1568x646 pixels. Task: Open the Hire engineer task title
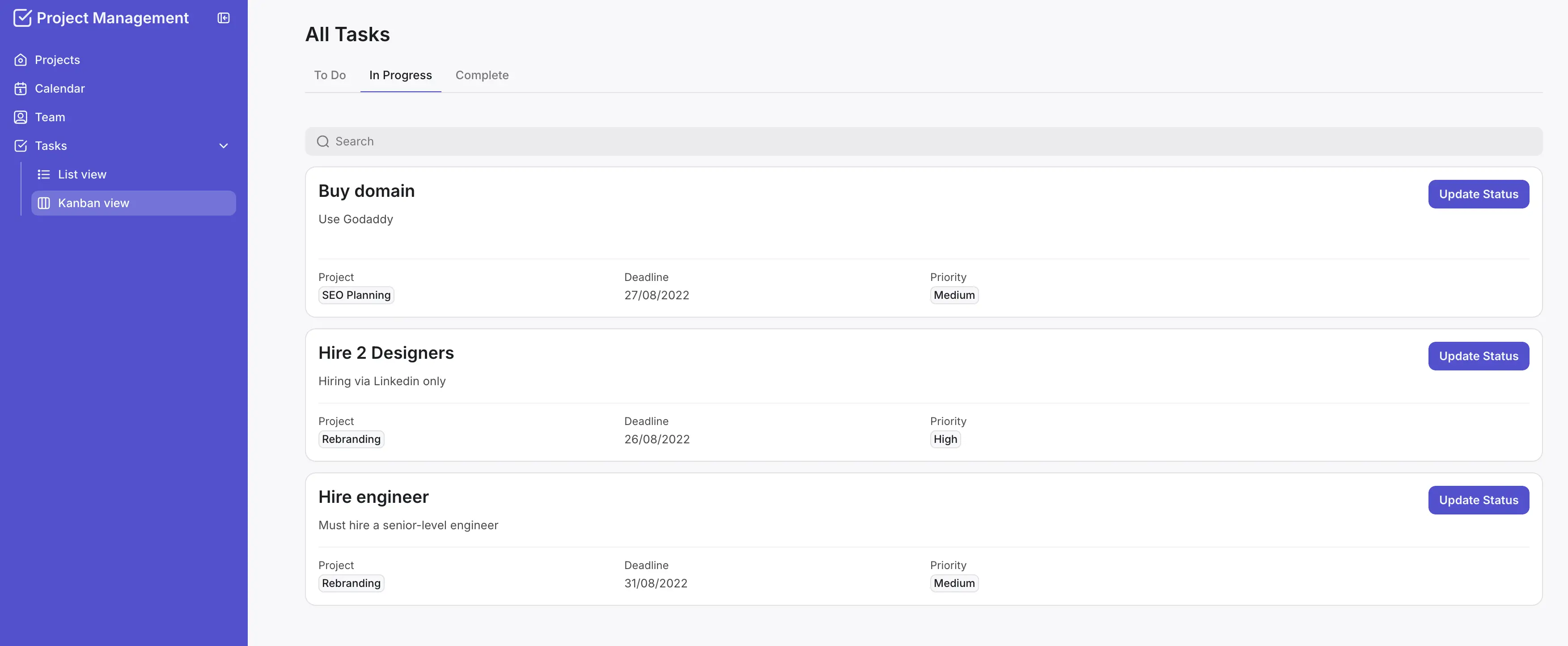[373, 497]
